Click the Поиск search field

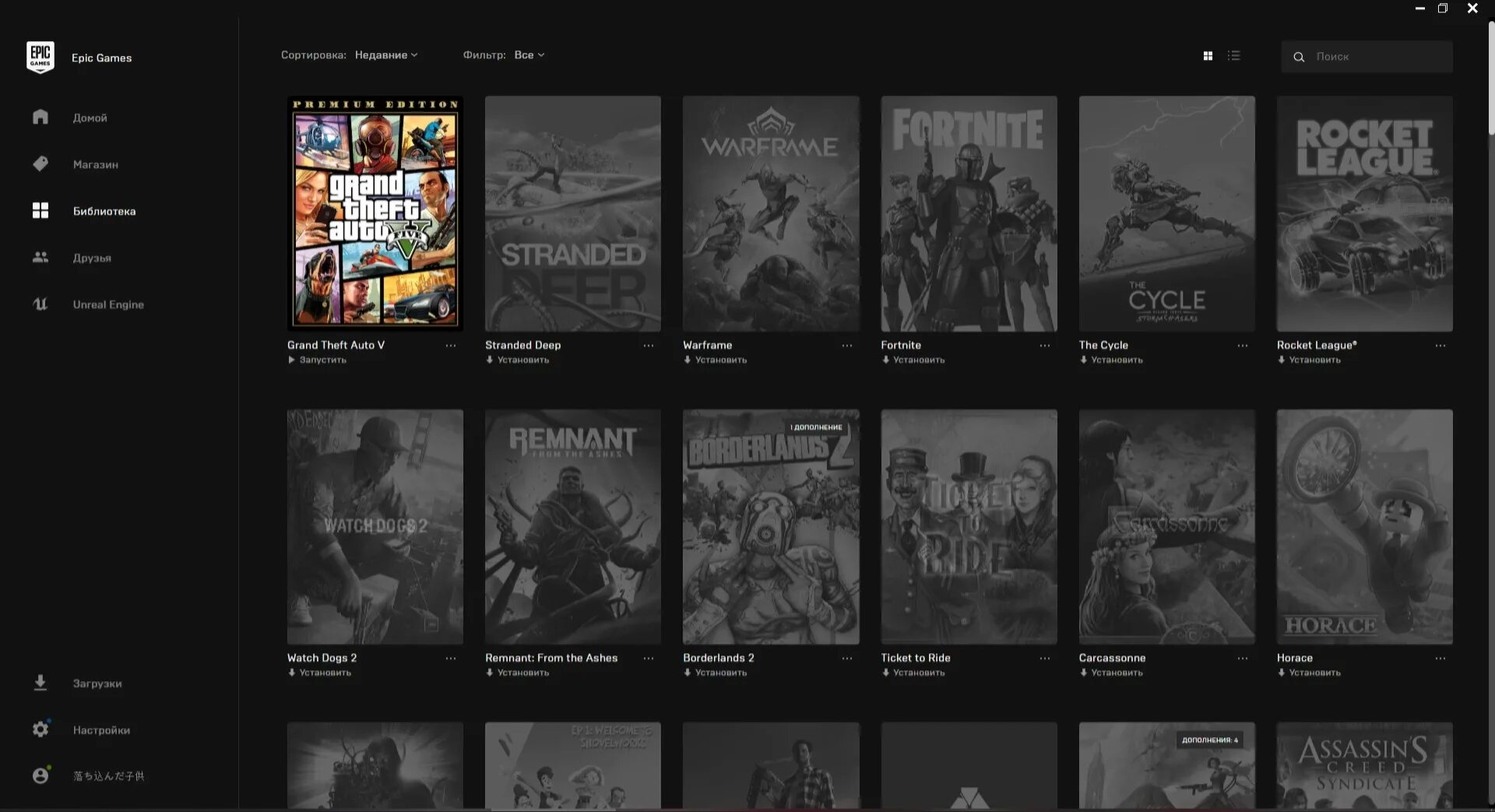(1367, 56)
